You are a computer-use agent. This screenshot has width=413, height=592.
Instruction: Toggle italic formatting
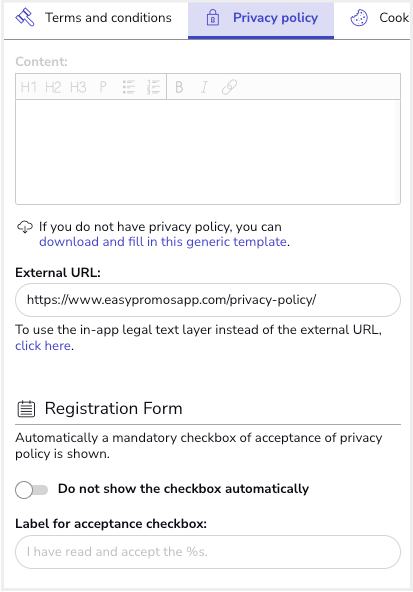coord(204,87)
